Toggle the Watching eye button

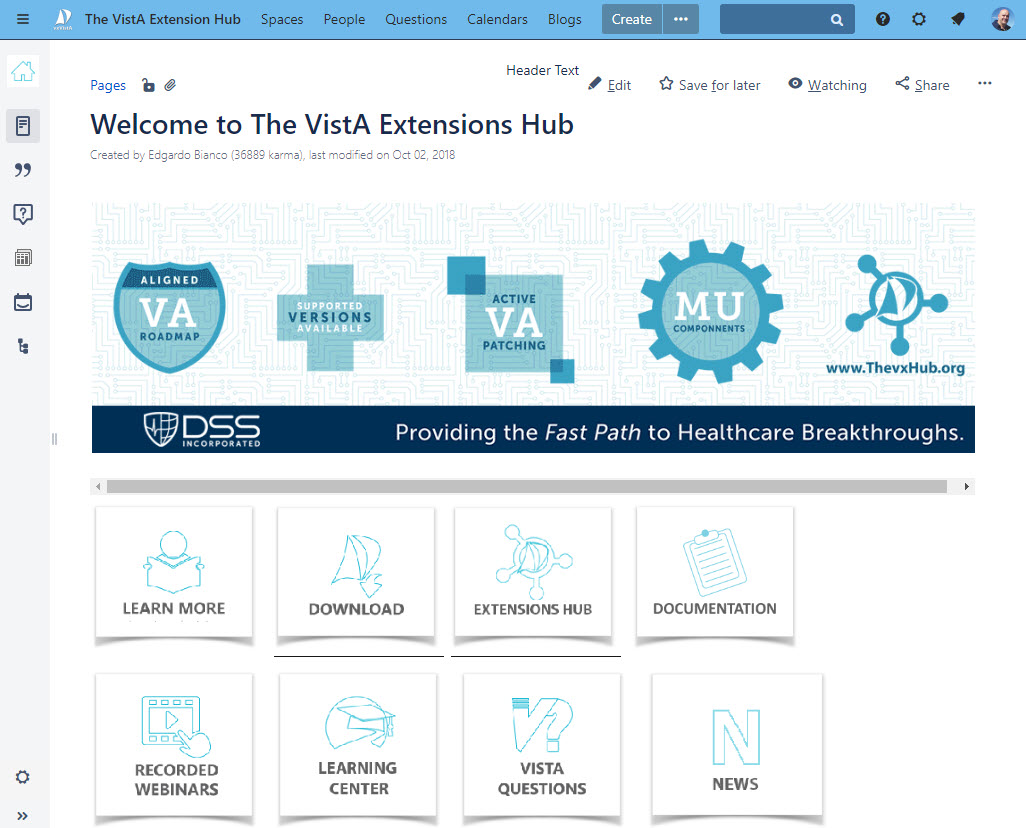[x=828, y=84]
